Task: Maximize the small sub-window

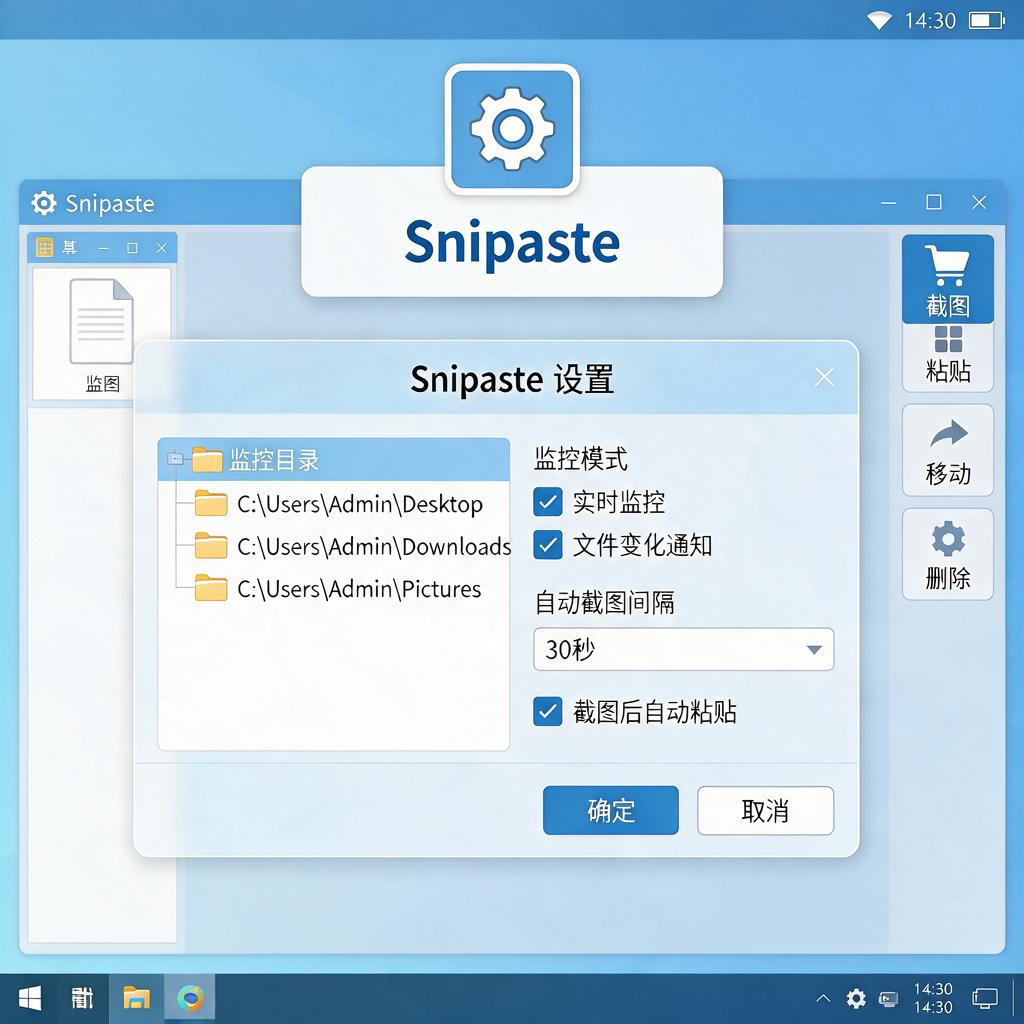Action: 133,248
